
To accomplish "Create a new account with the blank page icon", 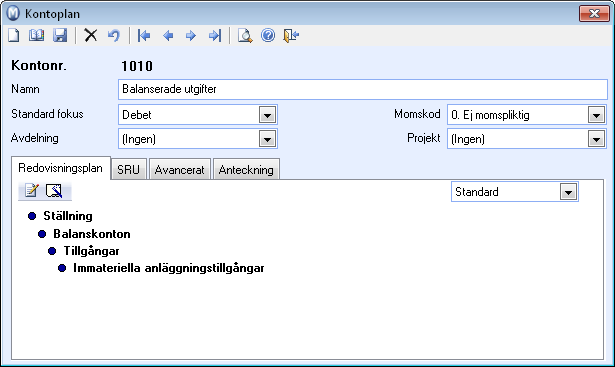I will point(14,36).
